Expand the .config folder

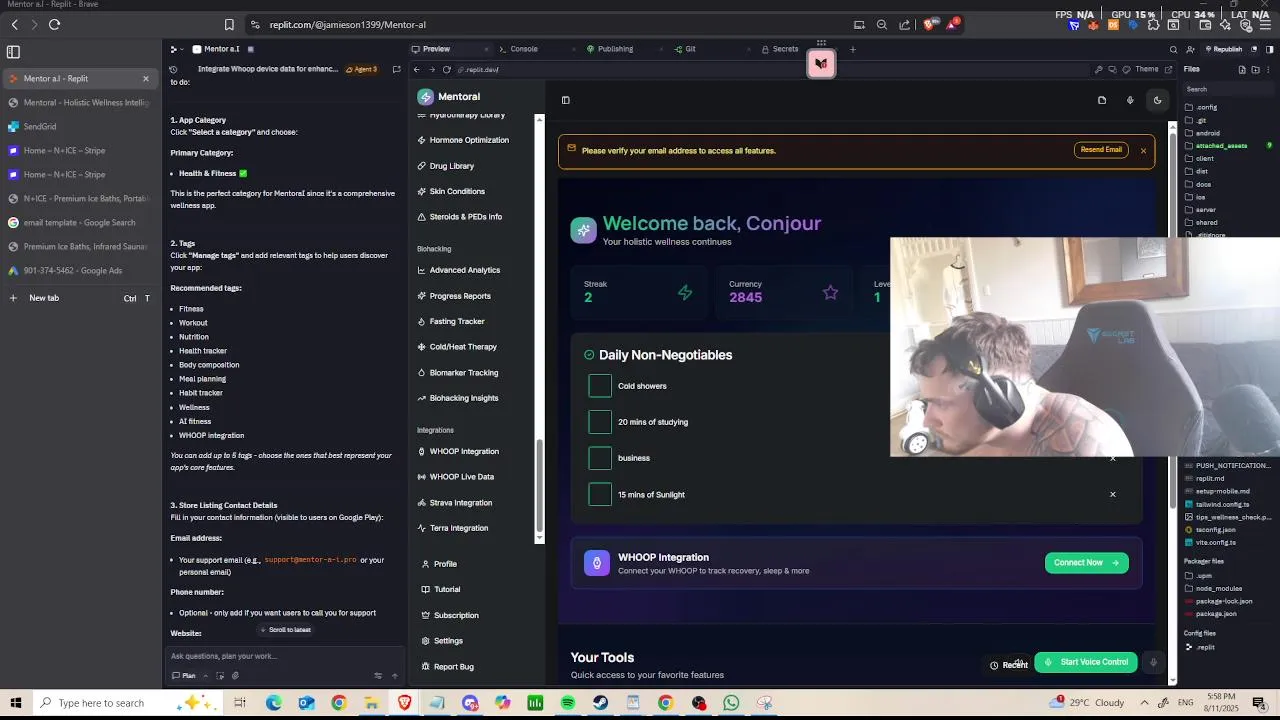point(1201,107)
